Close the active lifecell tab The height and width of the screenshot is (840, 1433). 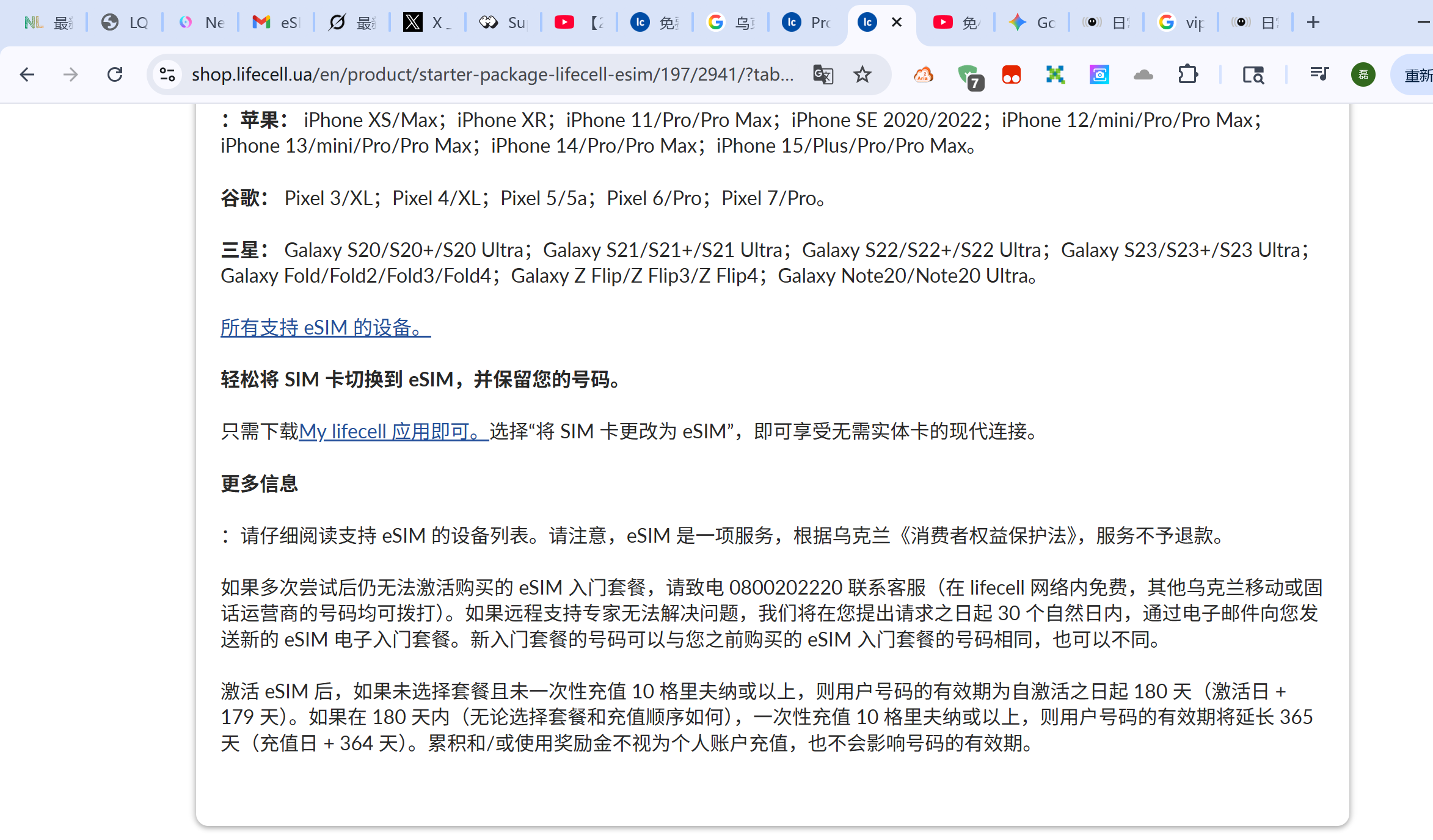(897, 23)
